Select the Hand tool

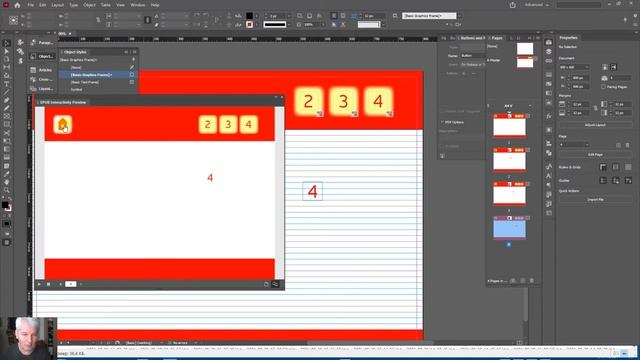[x=6, y=182]
